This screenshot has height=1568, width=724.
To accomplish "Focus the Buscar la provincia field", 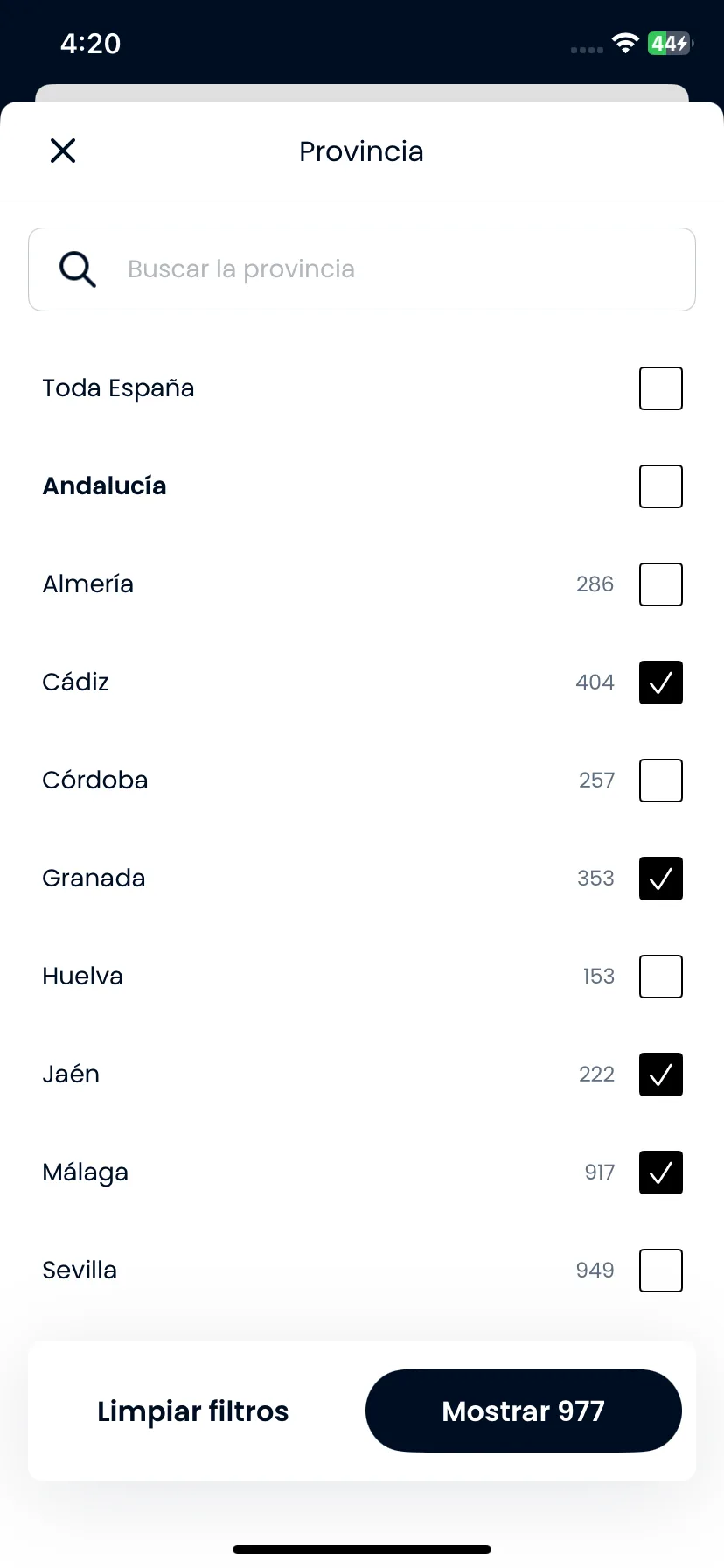I will pyautogui.click(x=362, y=269).
